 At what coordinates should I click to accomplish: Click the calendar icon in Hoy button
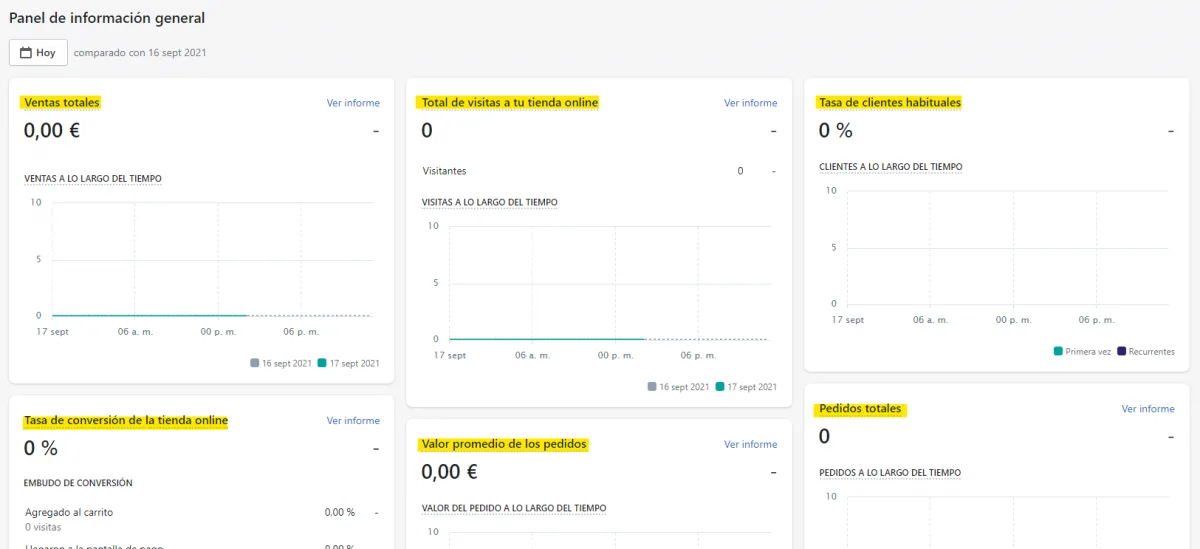point(26,53)
